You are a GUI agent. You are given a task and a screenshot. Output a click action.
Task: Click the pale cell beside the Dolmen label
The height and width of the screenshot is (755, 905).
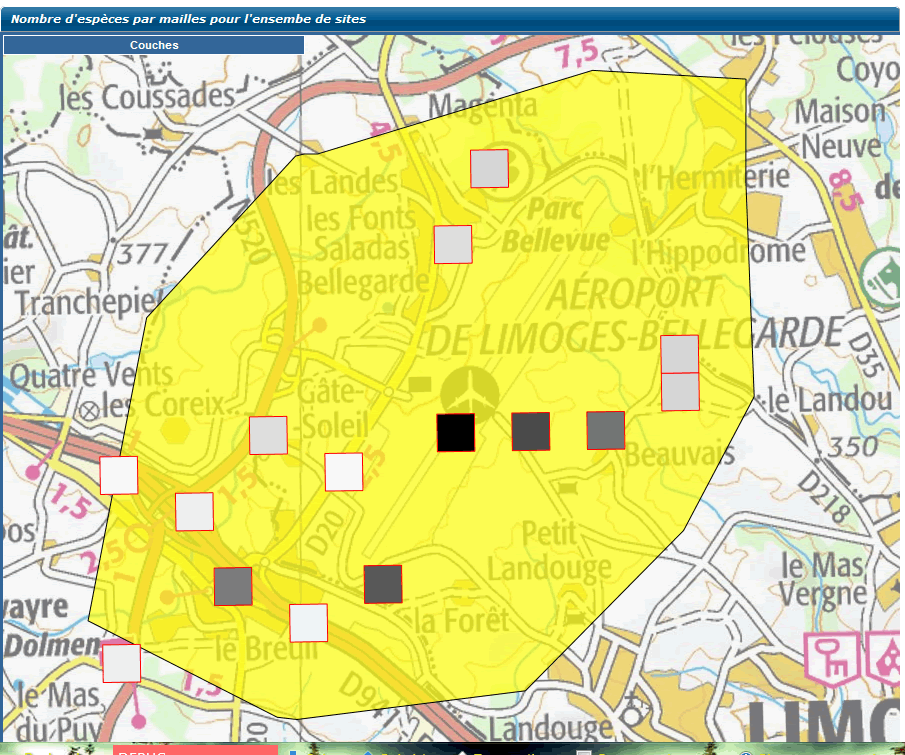(122, 663)
